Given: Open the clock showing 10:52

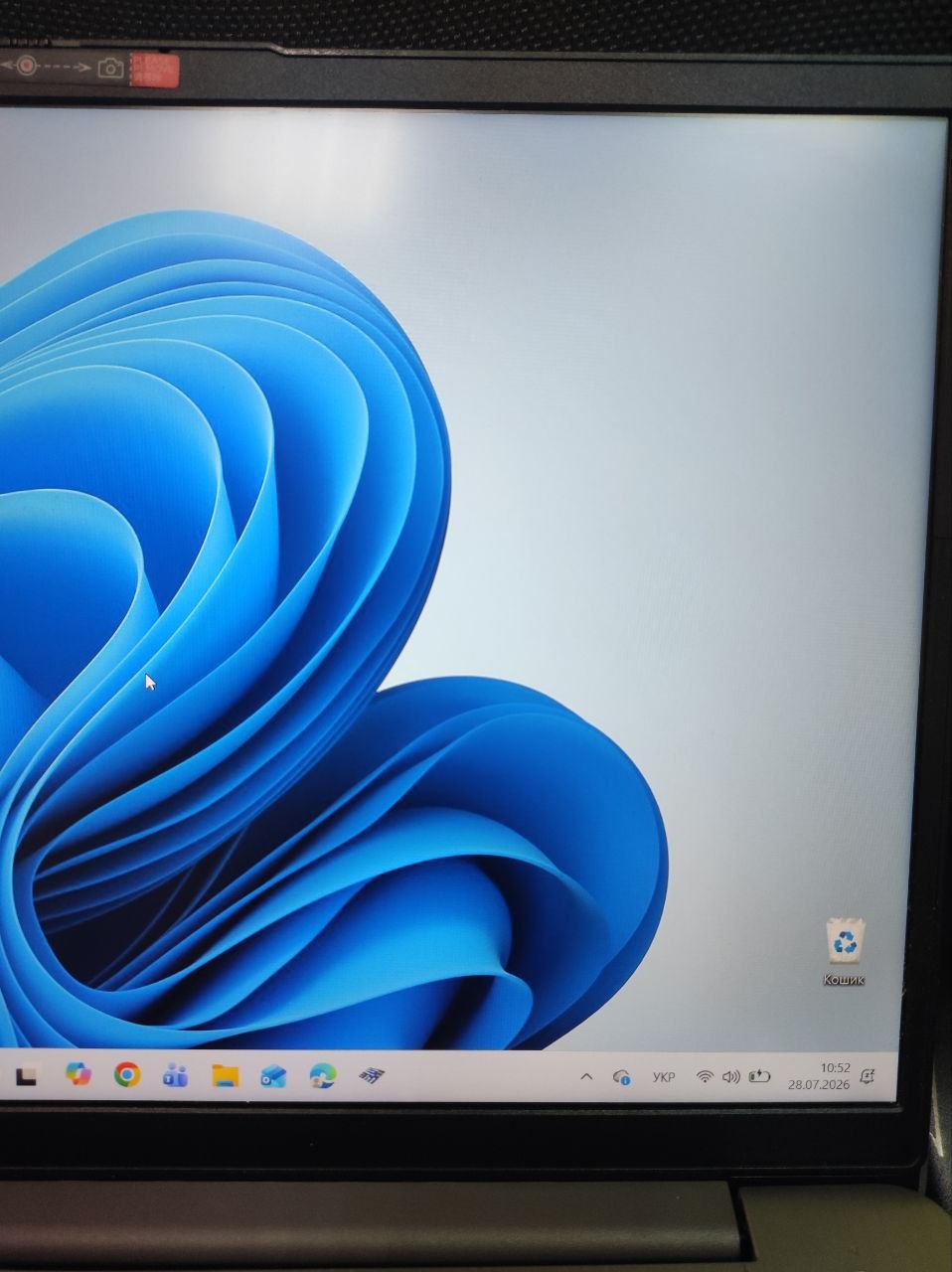Looking at the screenshot, I should pos(836,1067).
